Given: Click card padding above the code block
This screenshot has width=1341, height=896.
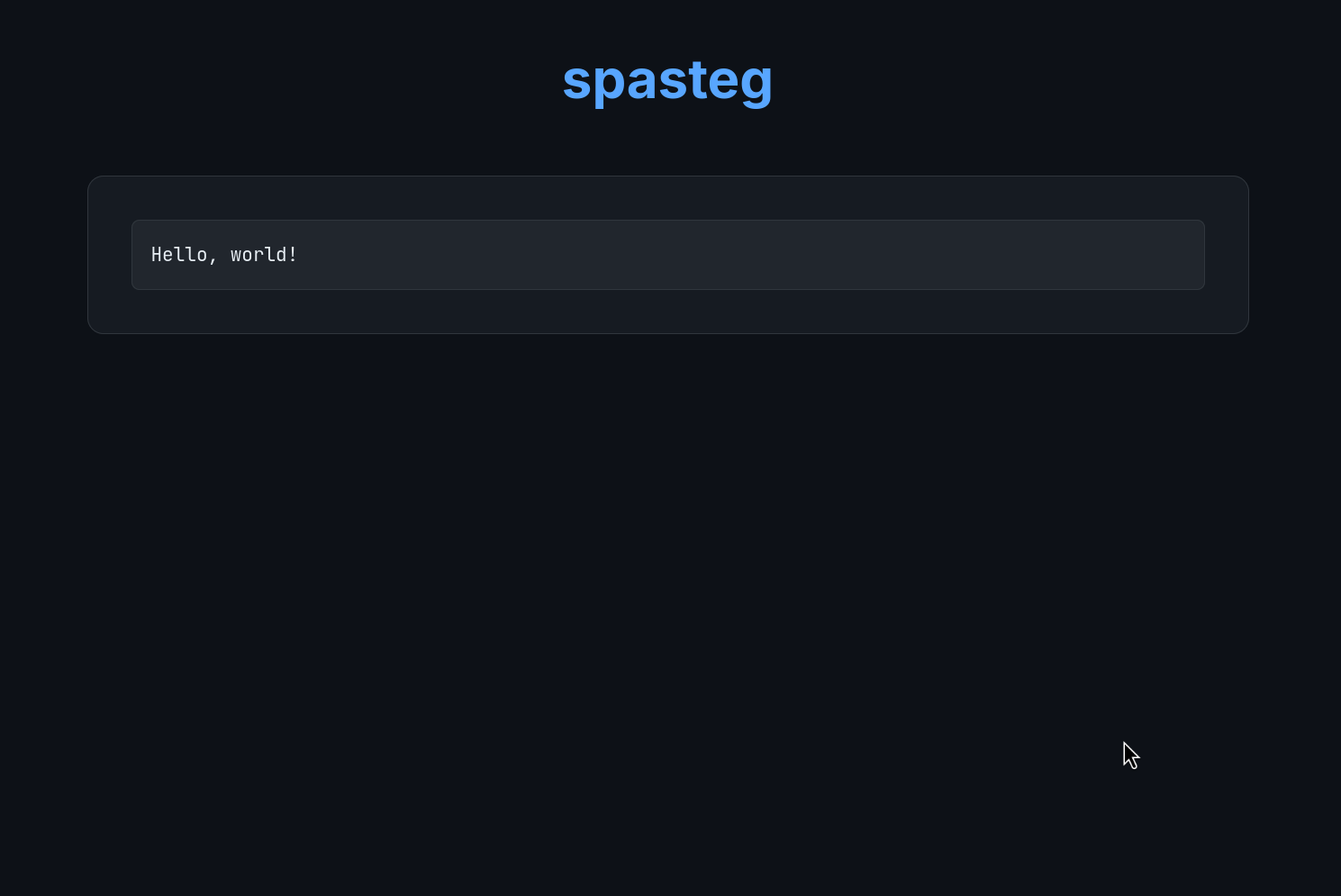Looking at the screenshot, I should (x=667, y=198).
